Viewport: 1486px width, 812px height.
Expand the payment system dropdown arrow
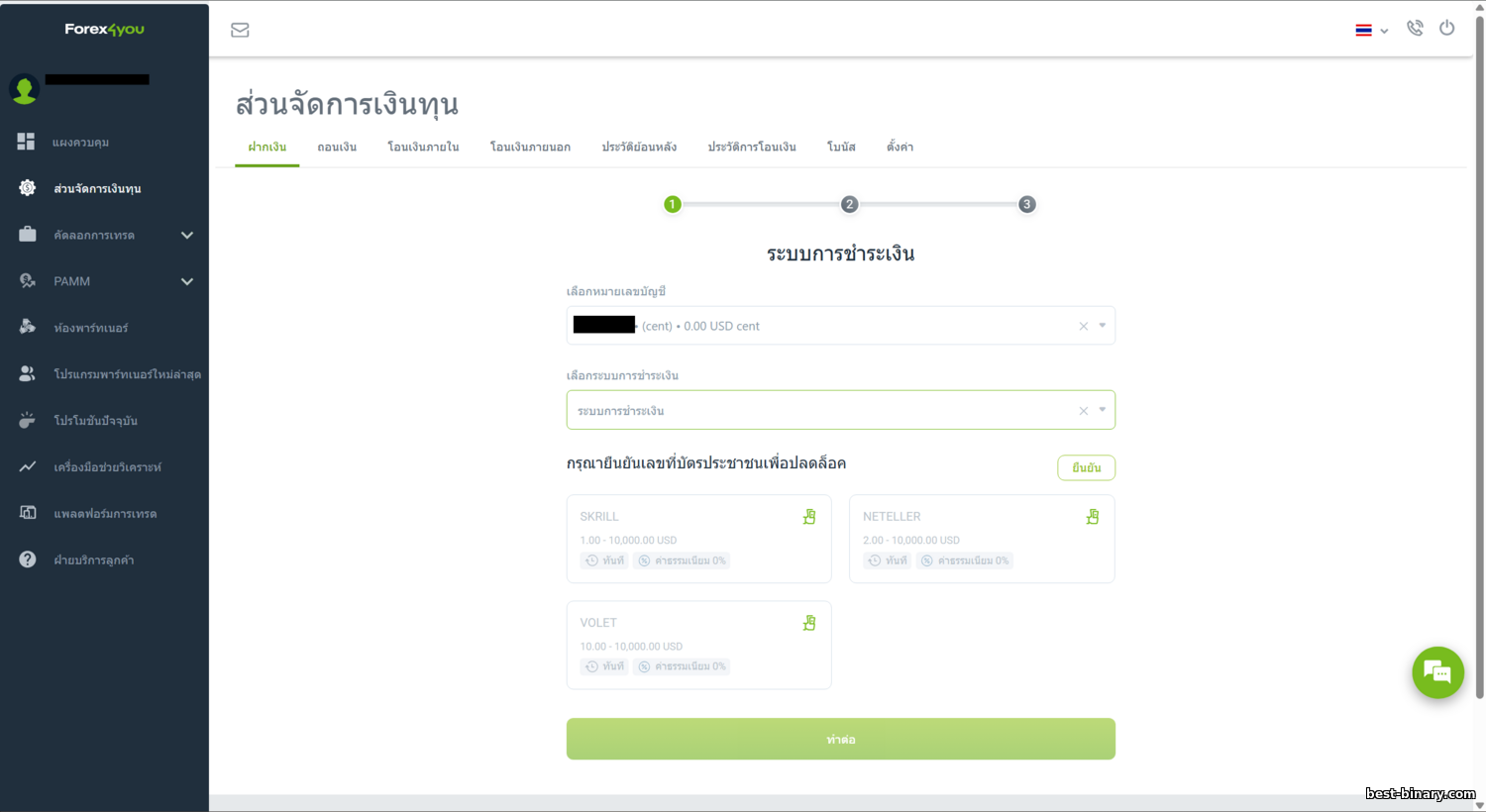point(1102,410)
